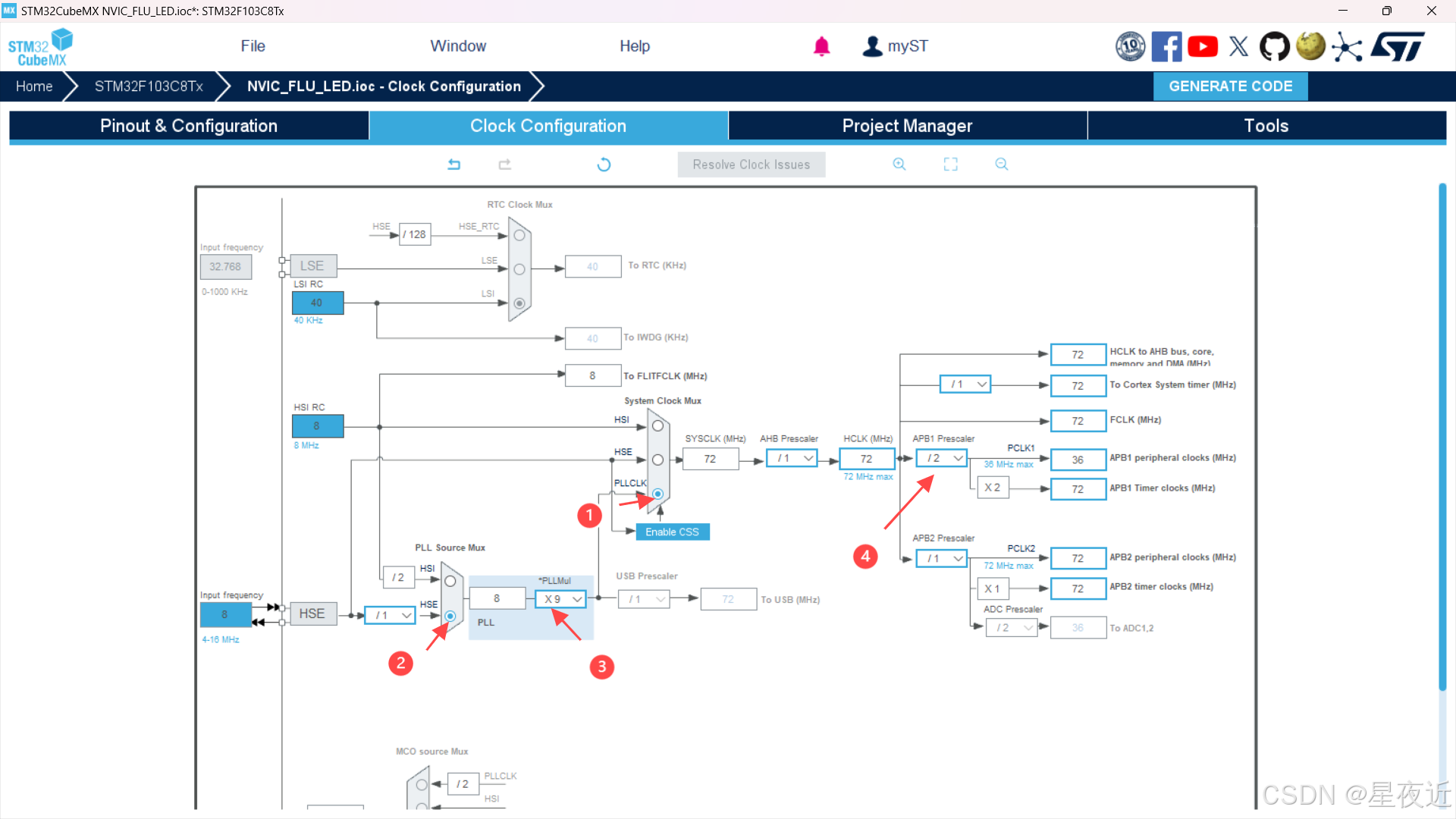The height and width of the screenshot is (819, 1456).
Task: Click the undo arrow icon
Action: pos(453,164)
